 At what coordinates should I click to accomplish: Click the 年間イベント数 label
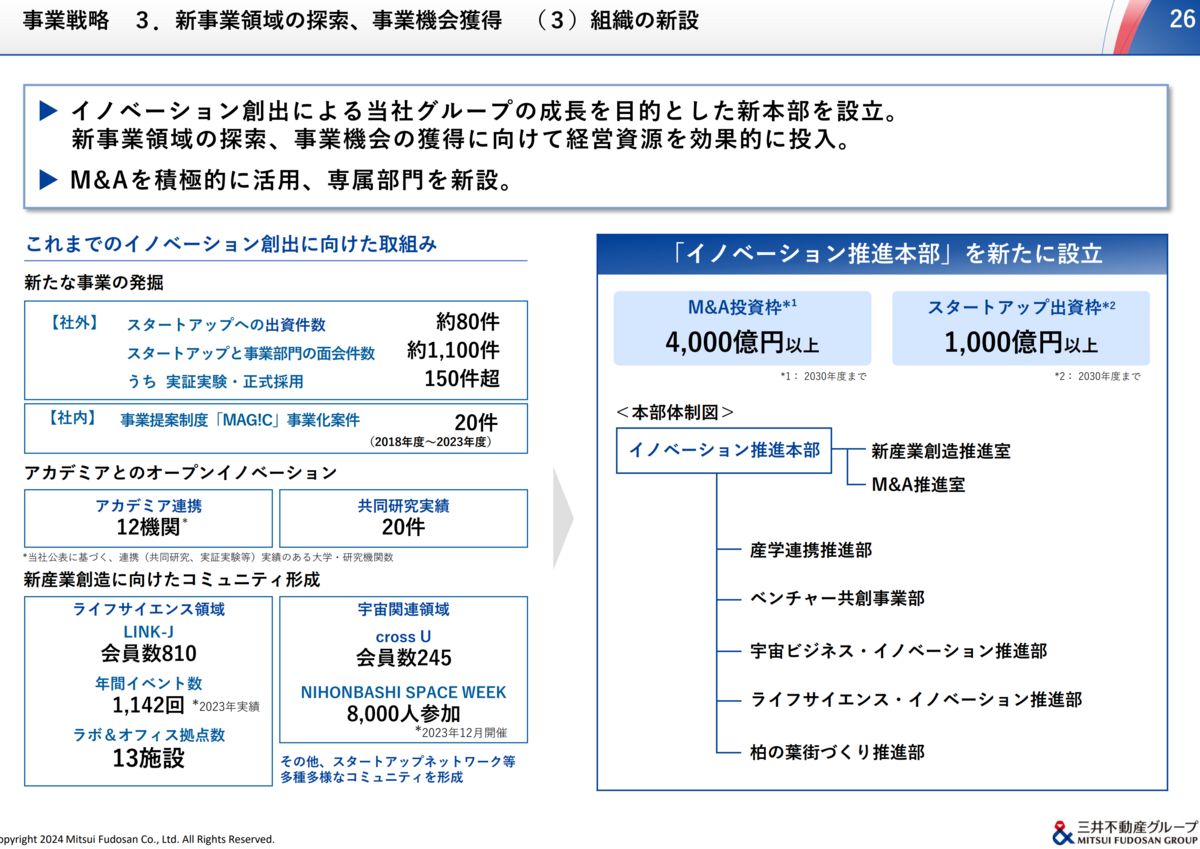pyautogui.click(x=149, y=683)
